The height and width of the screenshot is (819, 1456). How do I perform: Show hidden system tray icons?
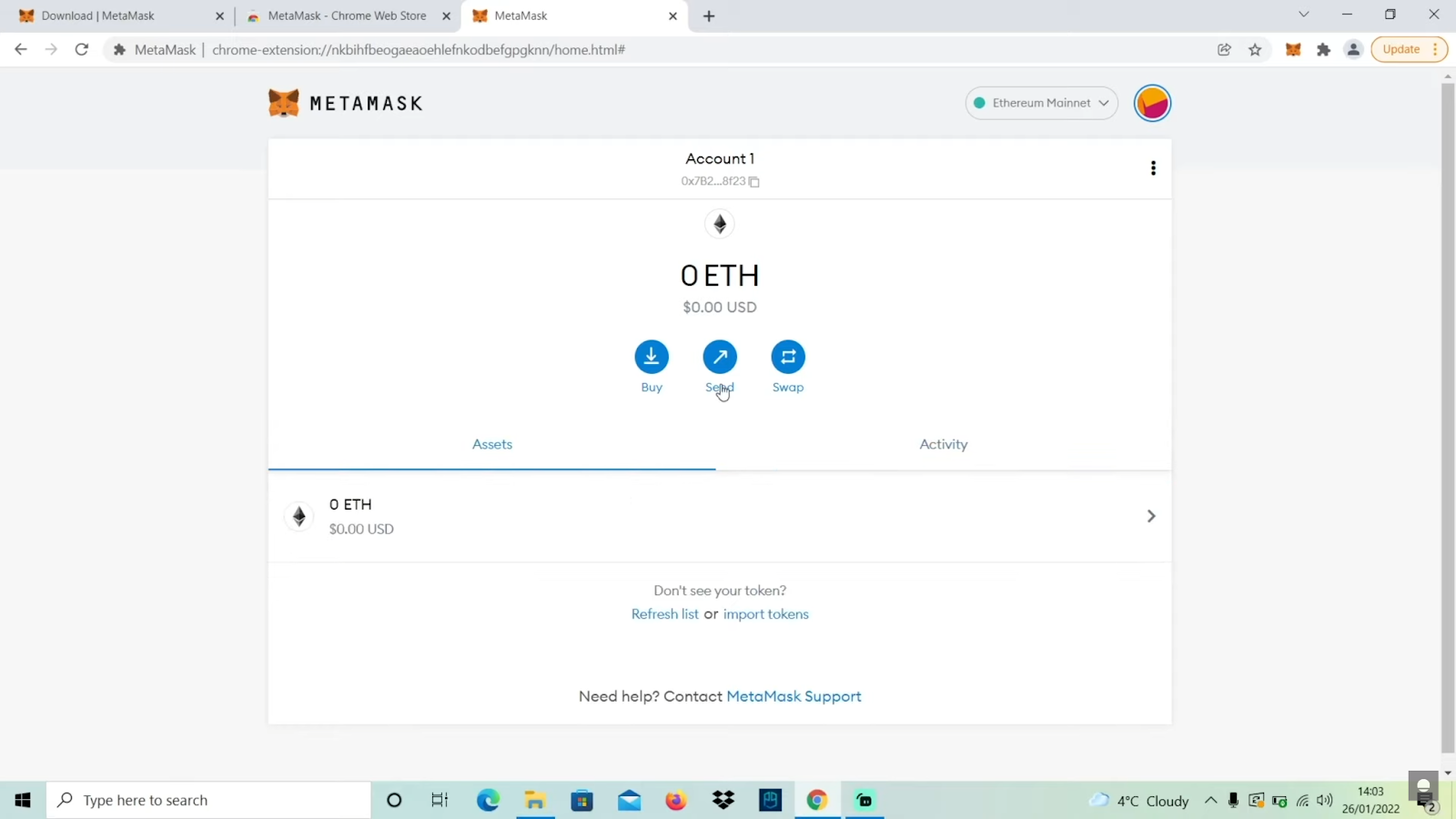(1210, 800)
